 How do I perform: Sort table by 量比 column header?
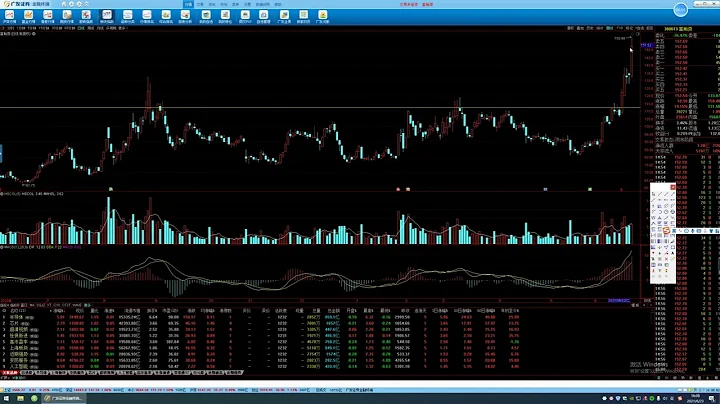click(94, 311)
